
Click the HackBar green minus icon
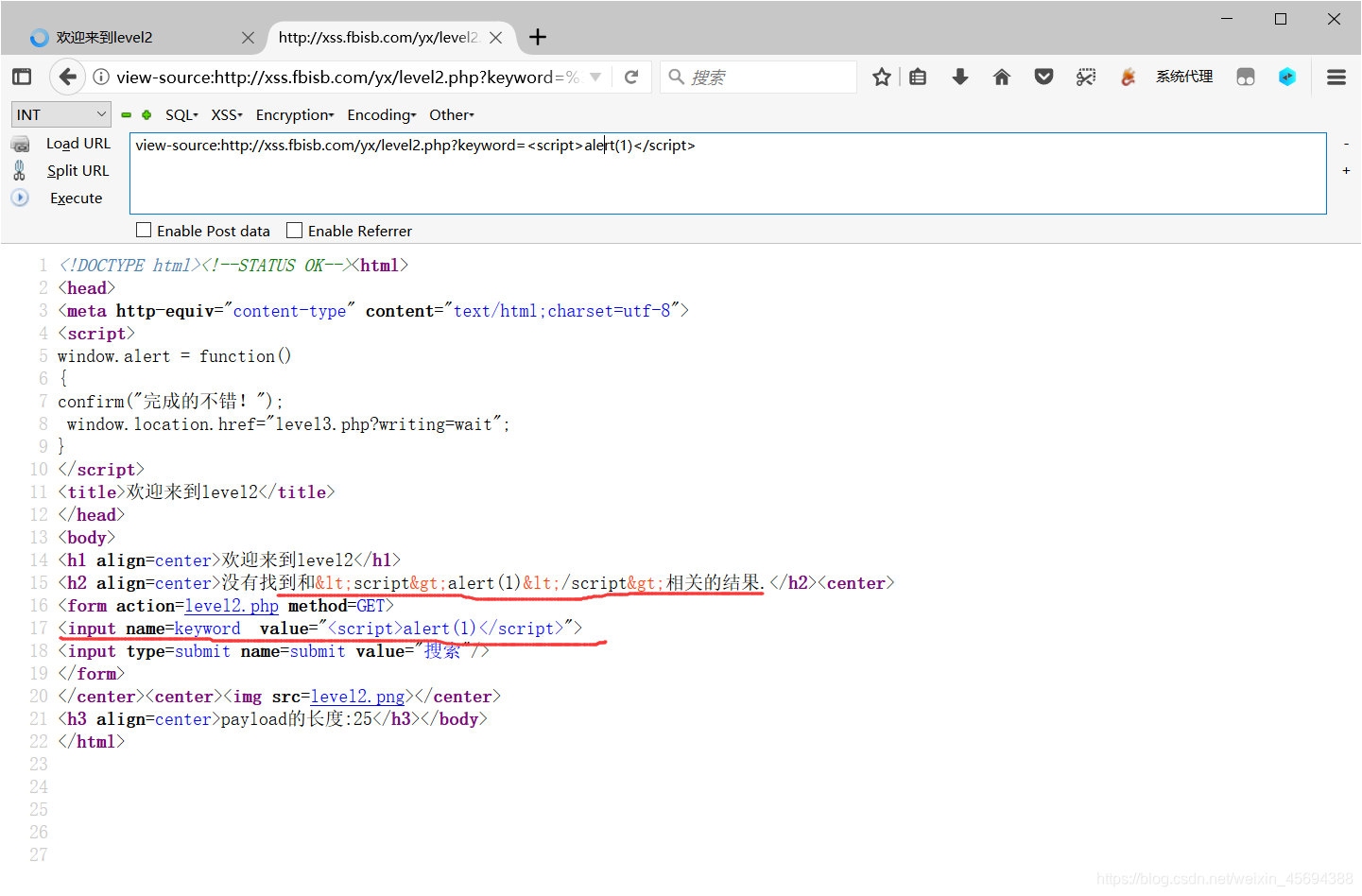[127, 114]
